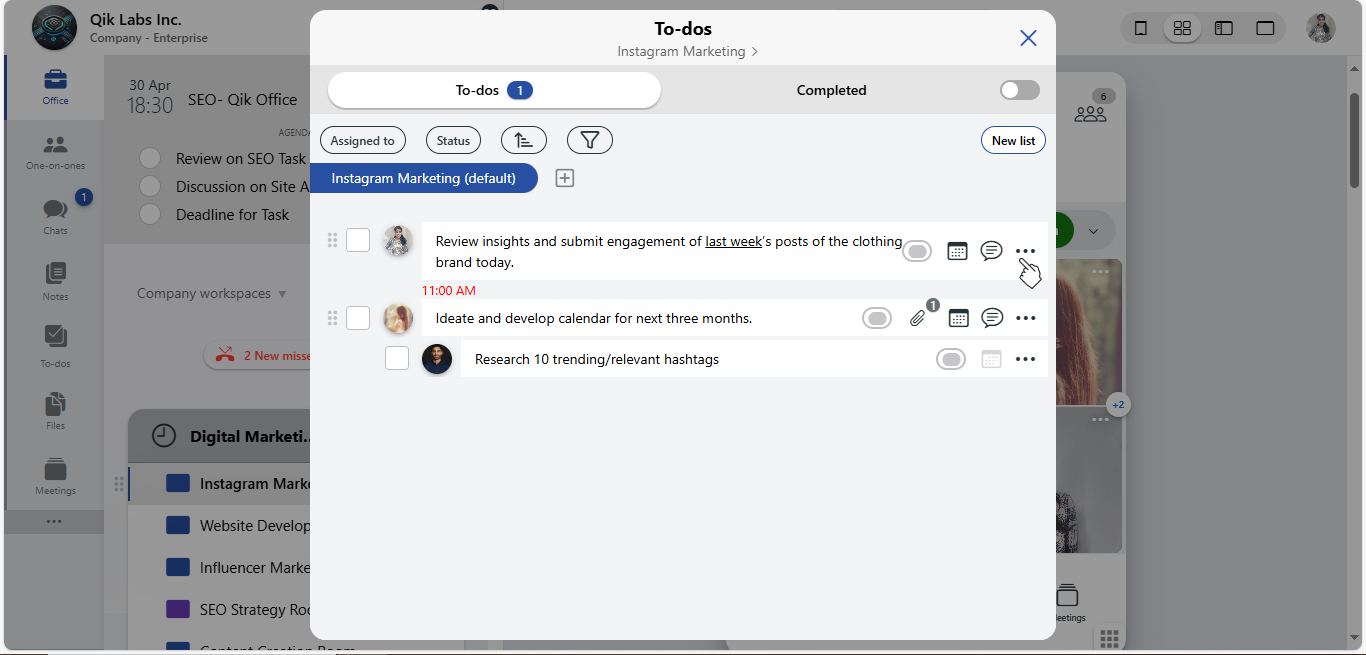Toggle status pill on Ideate calendar to-do

877,318
